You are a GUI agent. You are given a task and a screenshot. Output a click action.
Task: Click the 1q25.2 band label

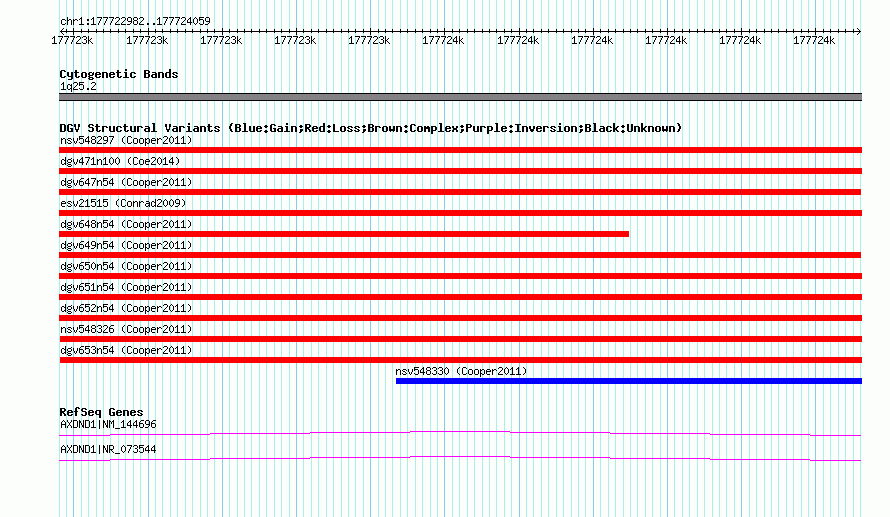pos(78,86)
